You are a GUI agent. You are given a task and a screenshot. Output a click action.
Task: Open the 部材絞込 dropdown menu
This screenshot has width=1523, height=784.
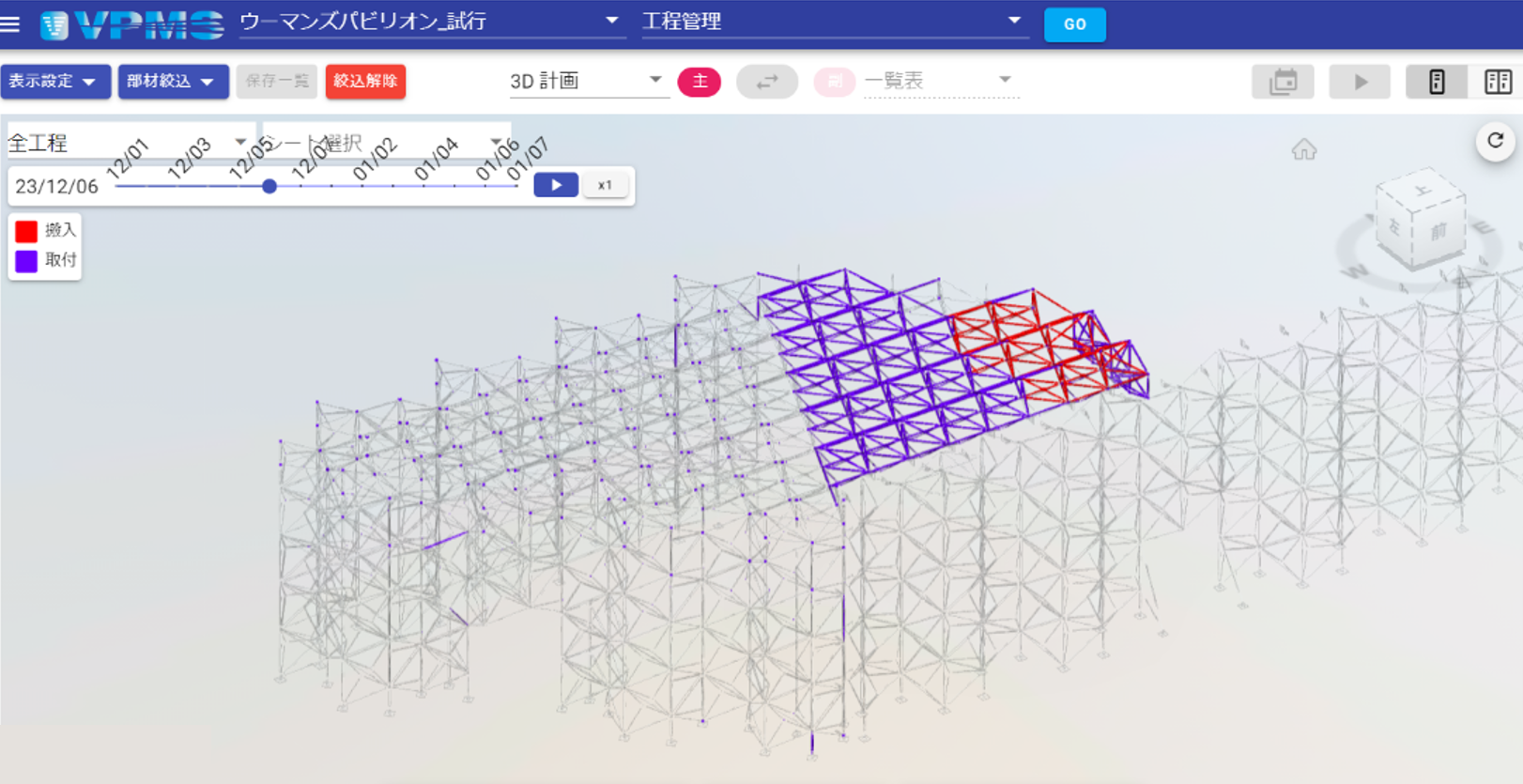pyautogui.click(x=173, y=82)
